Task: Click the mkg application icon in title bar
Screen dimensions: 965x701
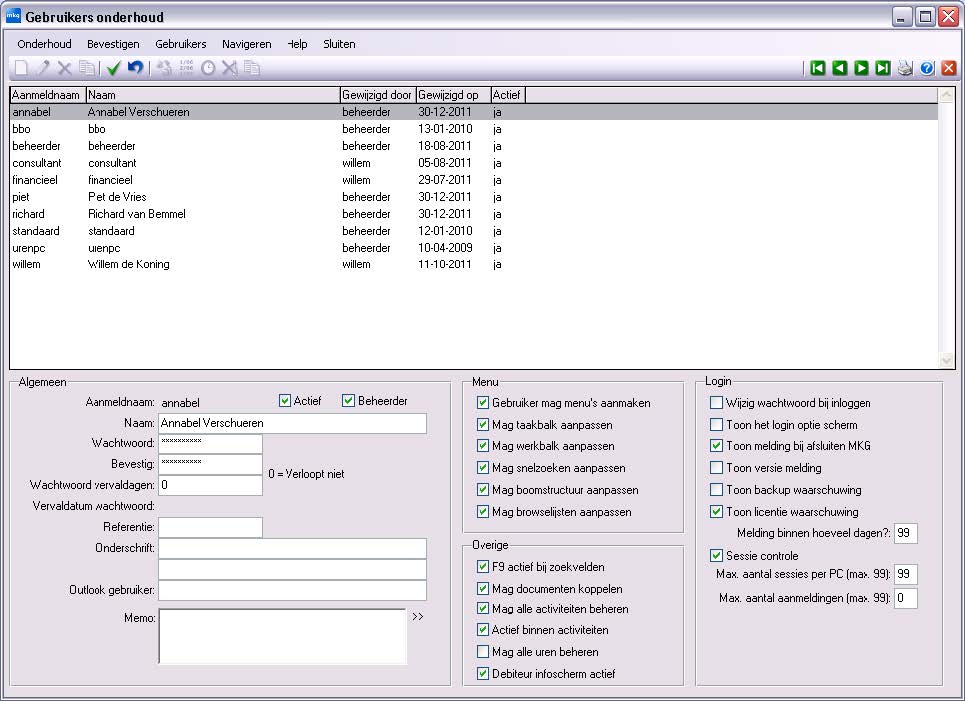Action: point(13,16)
